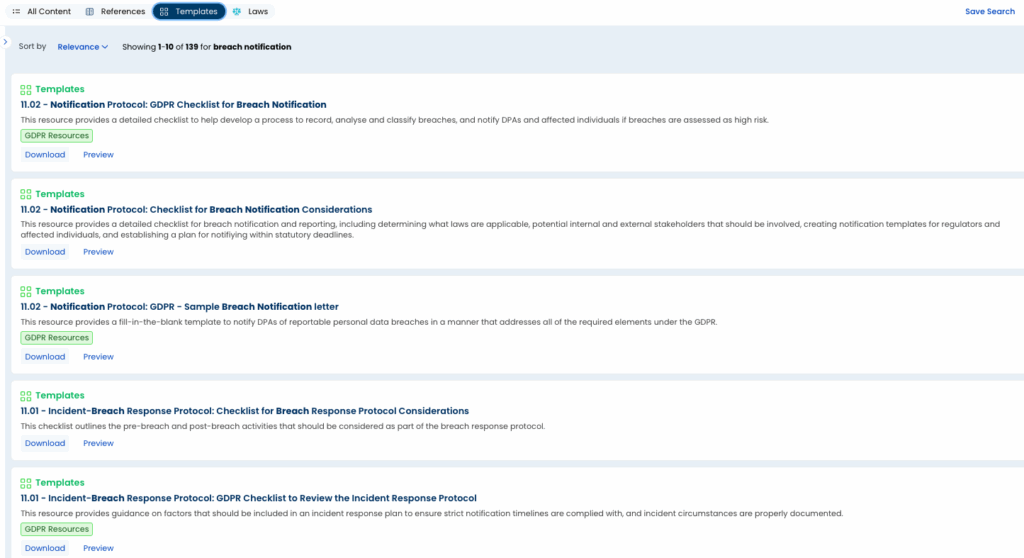1024x558 pixels.
Task: Open Checklist for Breach Response Protocol Considerations
Action: click(244, 411)
